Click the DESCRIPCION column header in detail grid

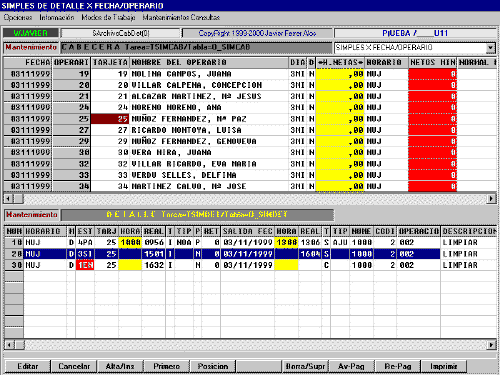point(469,231)
